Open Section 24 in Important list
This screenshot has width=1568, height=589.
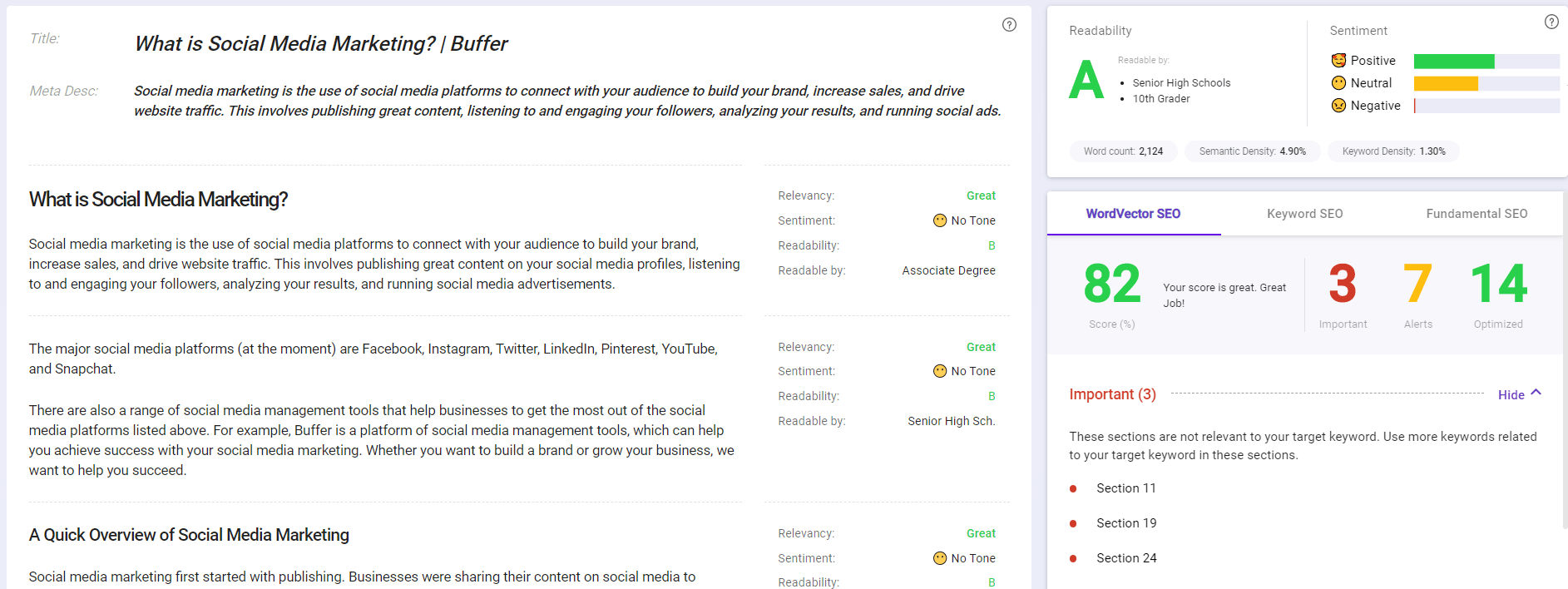(x=1126, y=558)
